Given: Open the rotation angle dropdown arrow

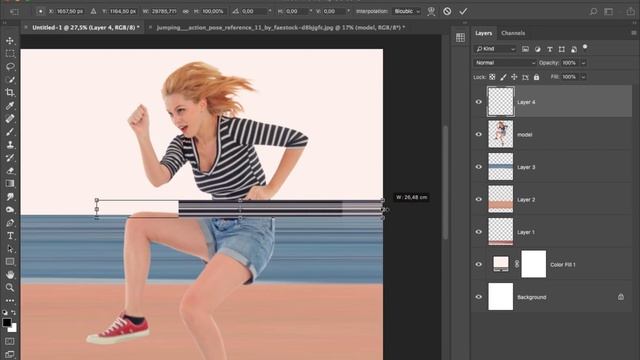Looking at the screenshot, I should [269, 11].
